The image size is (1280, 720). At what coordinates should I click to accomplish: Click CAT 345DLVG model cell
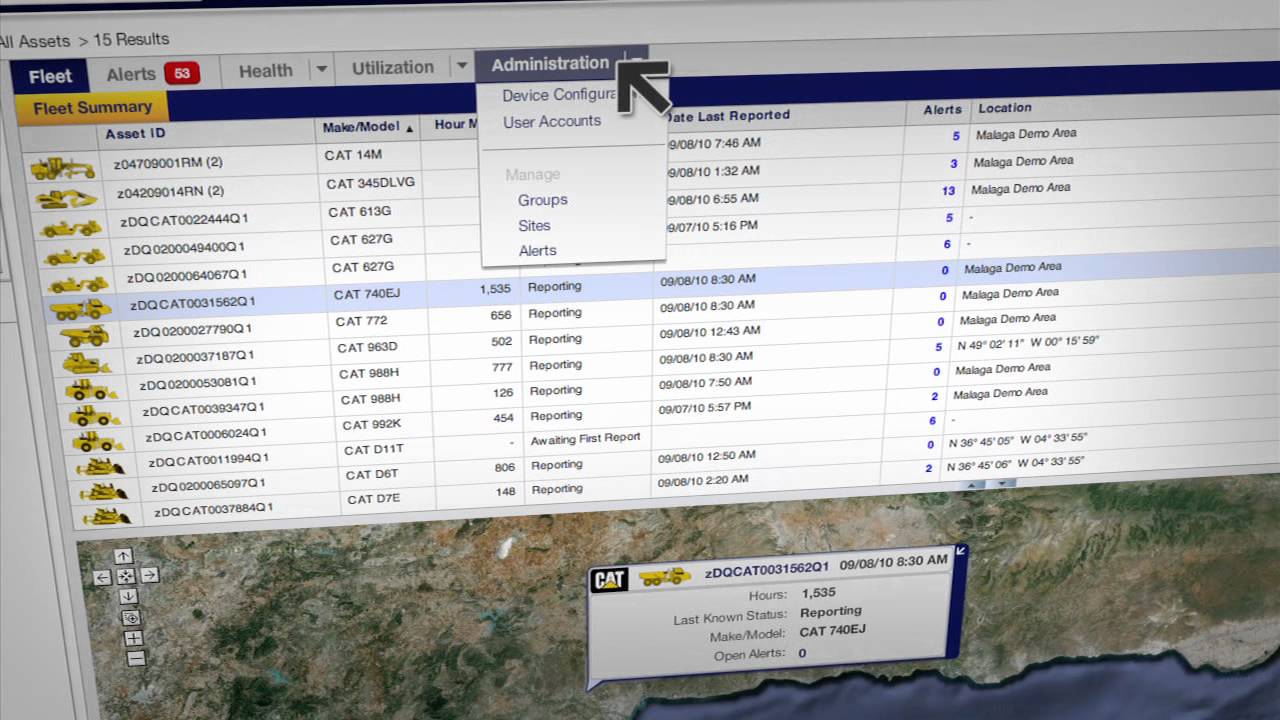click(x=371, y=183)
